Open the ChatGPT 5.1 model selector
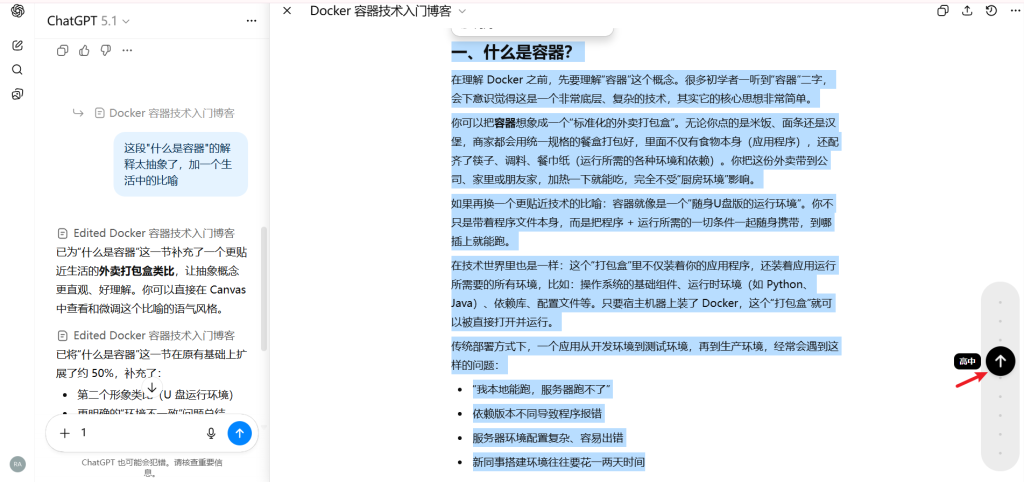This screenshot has height=482, width=1024. coord(88,21)
